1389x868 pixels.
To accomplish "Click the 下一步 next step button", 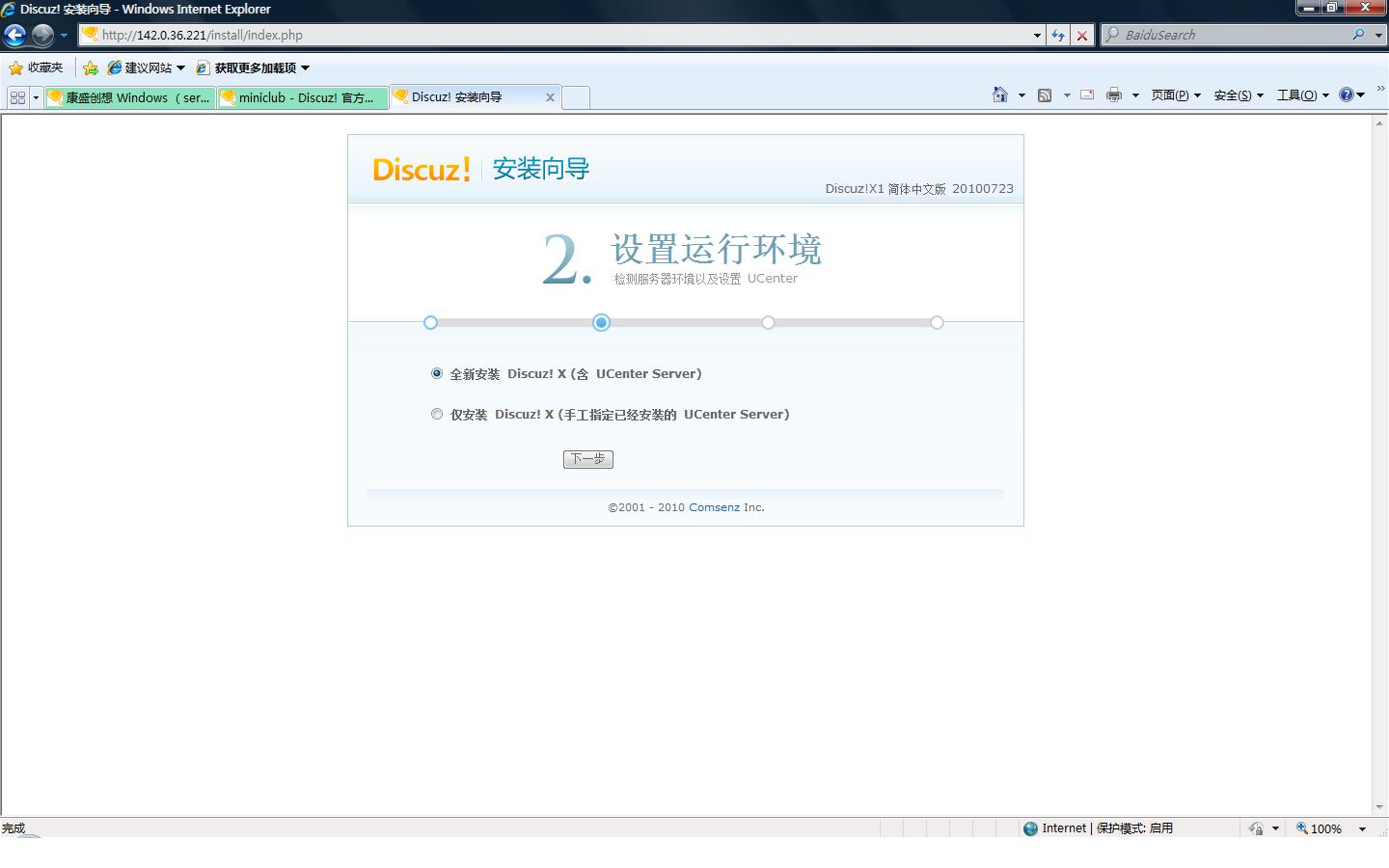I will (588, 459).
